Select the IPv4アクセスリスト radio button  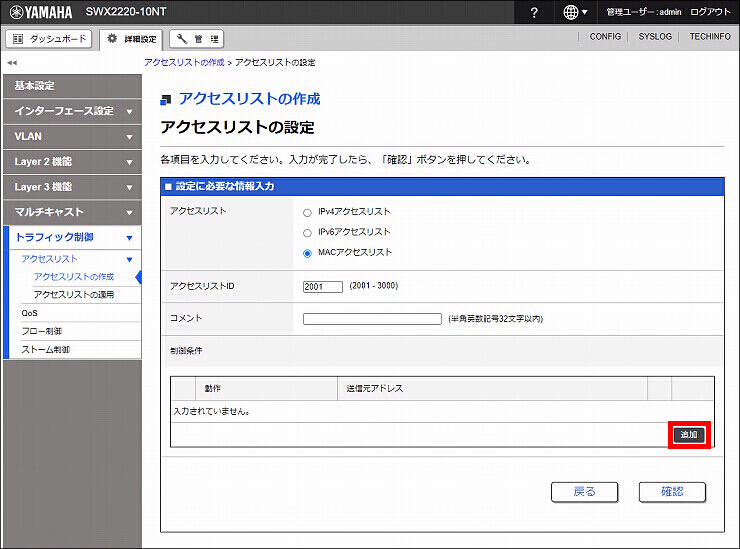[307, 212]
